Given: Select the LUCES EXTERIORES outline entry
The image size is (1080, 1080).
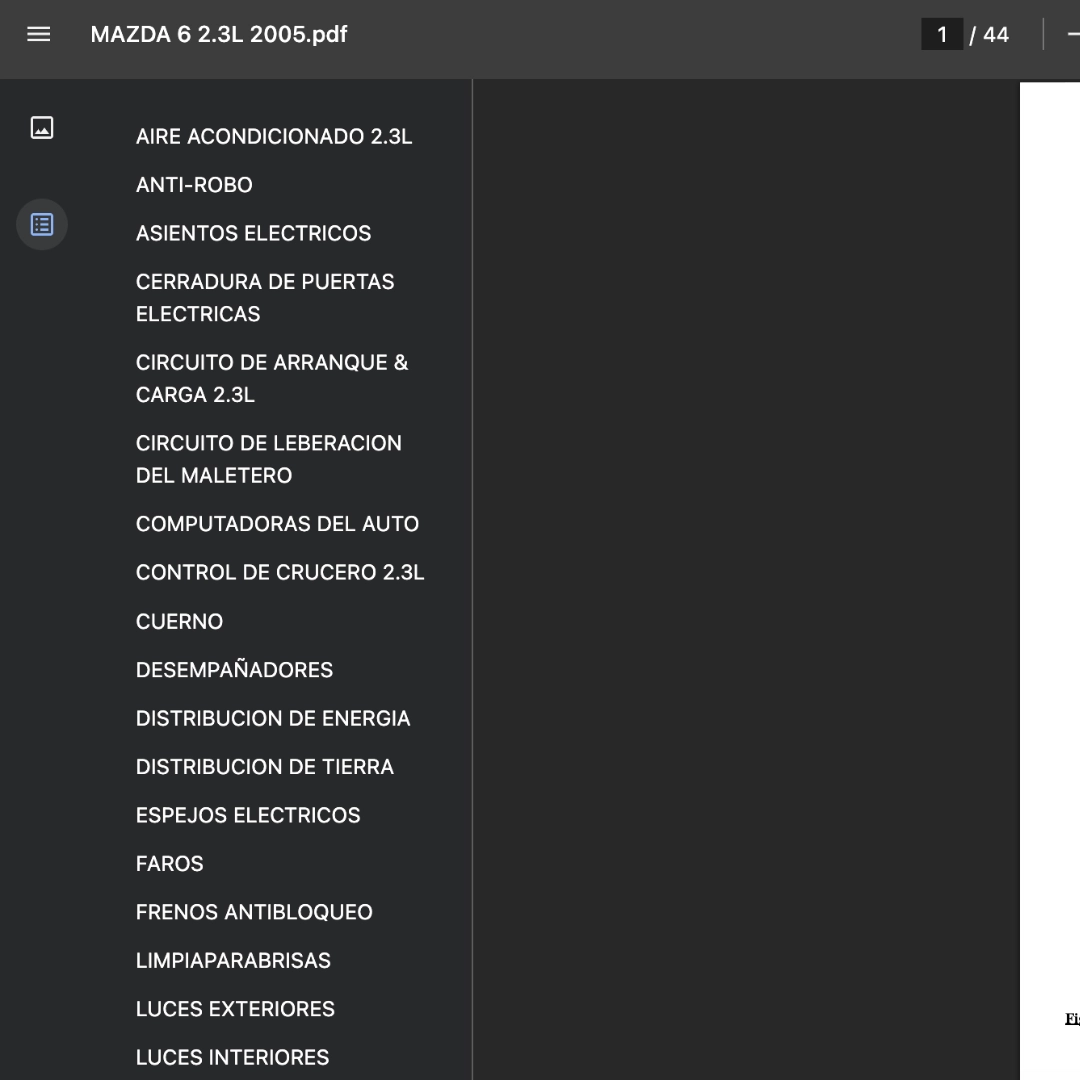Looking at the screenshot, I should [236, 1009].
